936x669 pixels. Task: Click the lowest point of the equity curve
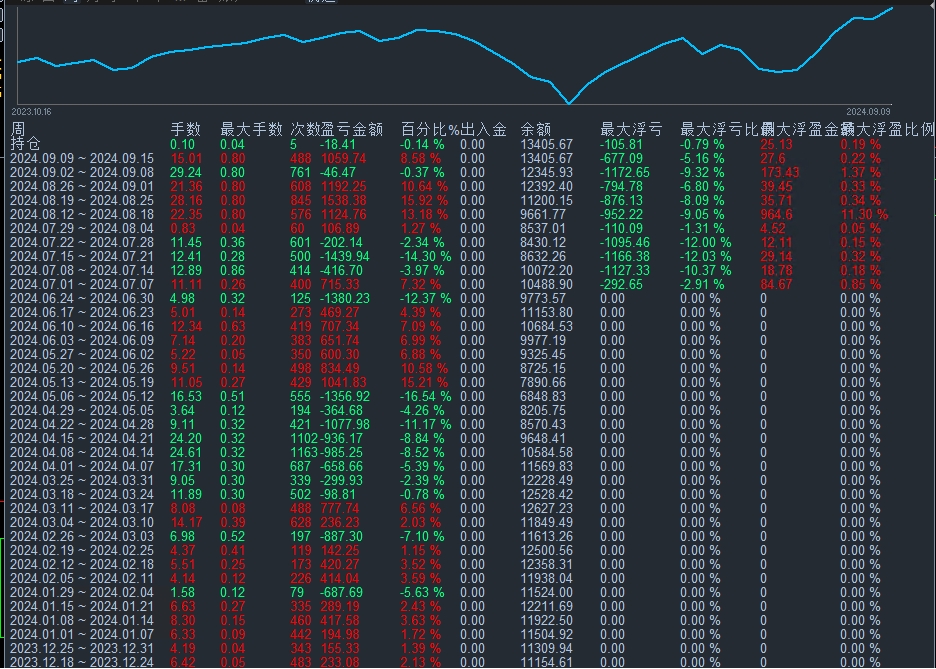(x=569, y=103)
